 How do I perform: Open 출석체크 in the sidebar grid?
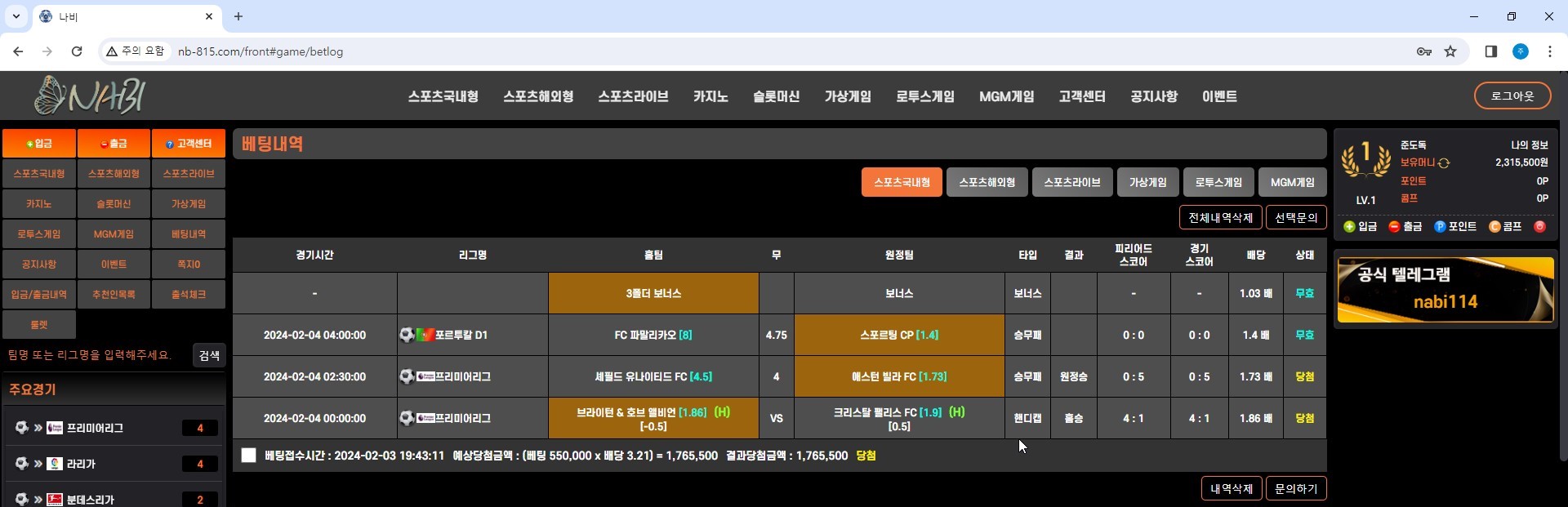coord(188,294)
